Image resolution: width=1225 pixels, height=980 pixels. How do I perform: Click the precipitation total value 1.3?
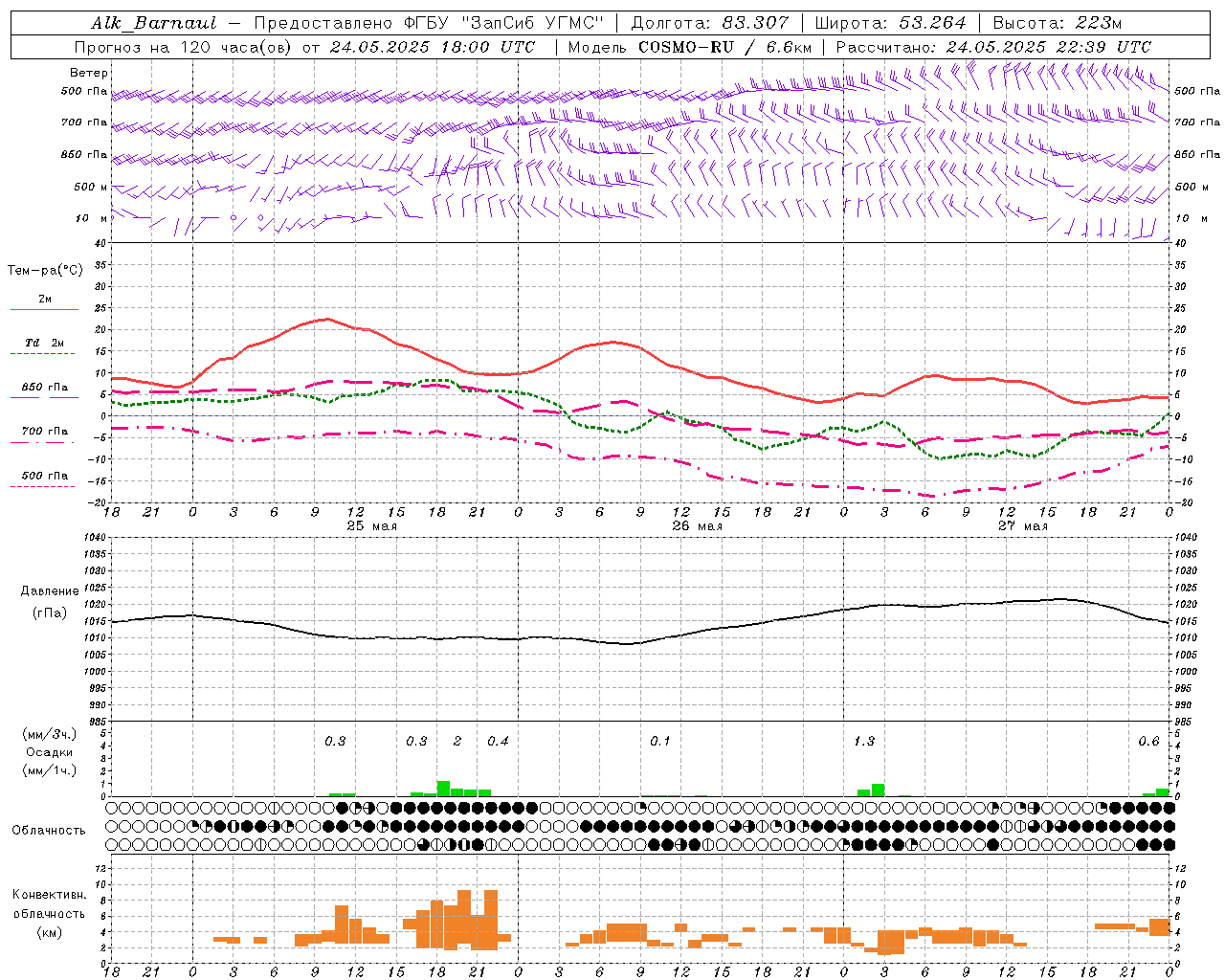pyautogui.click(x=863, y=742)
